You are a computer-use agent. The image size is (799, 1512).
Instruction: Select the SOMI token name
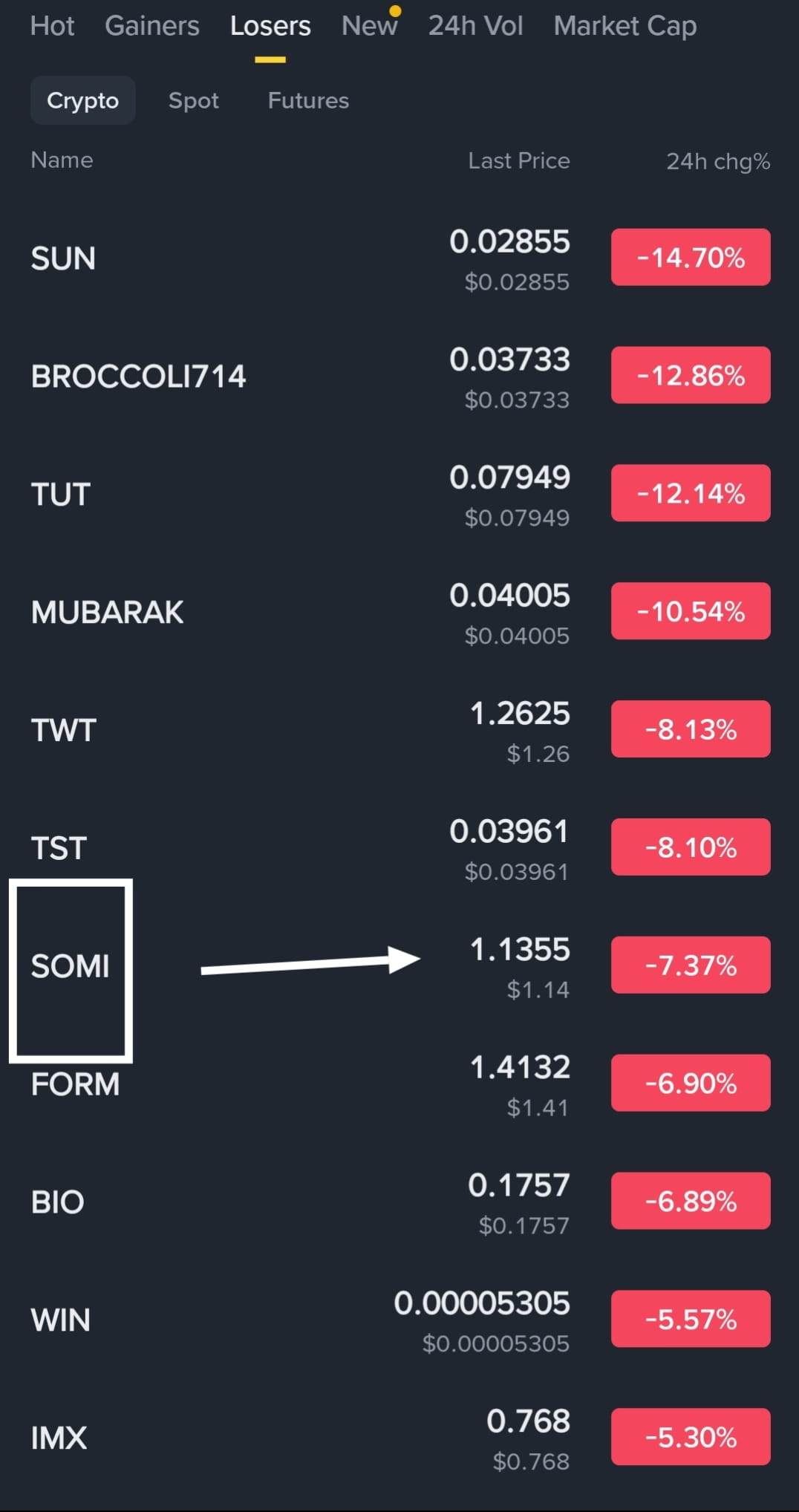(70, 966)
